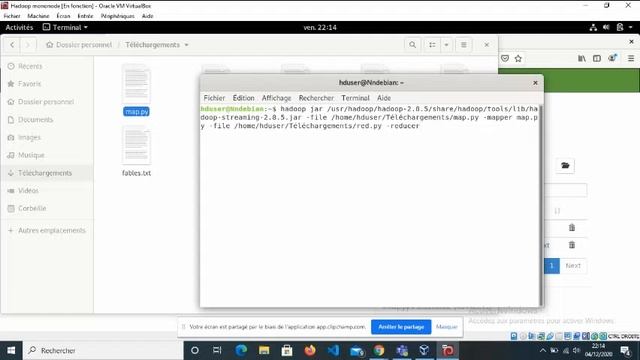Click volume icon in GNOME top bar

(x=606, y=27)
